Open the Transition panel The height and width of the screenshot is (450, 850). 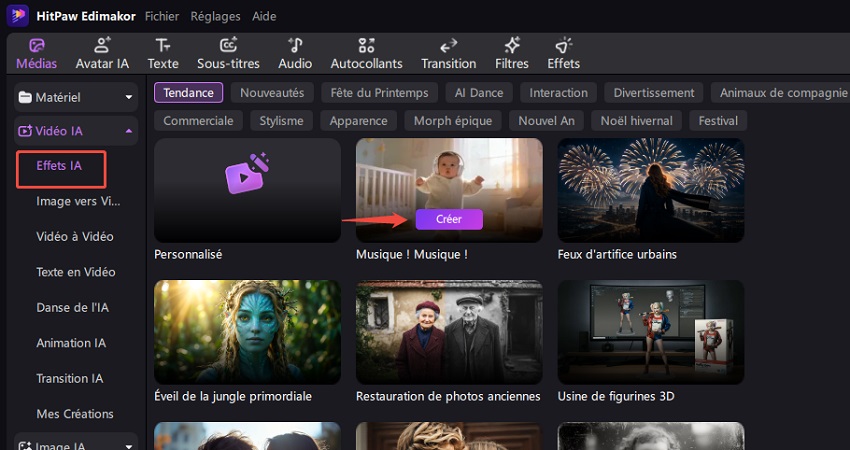[x=448, y=54]
